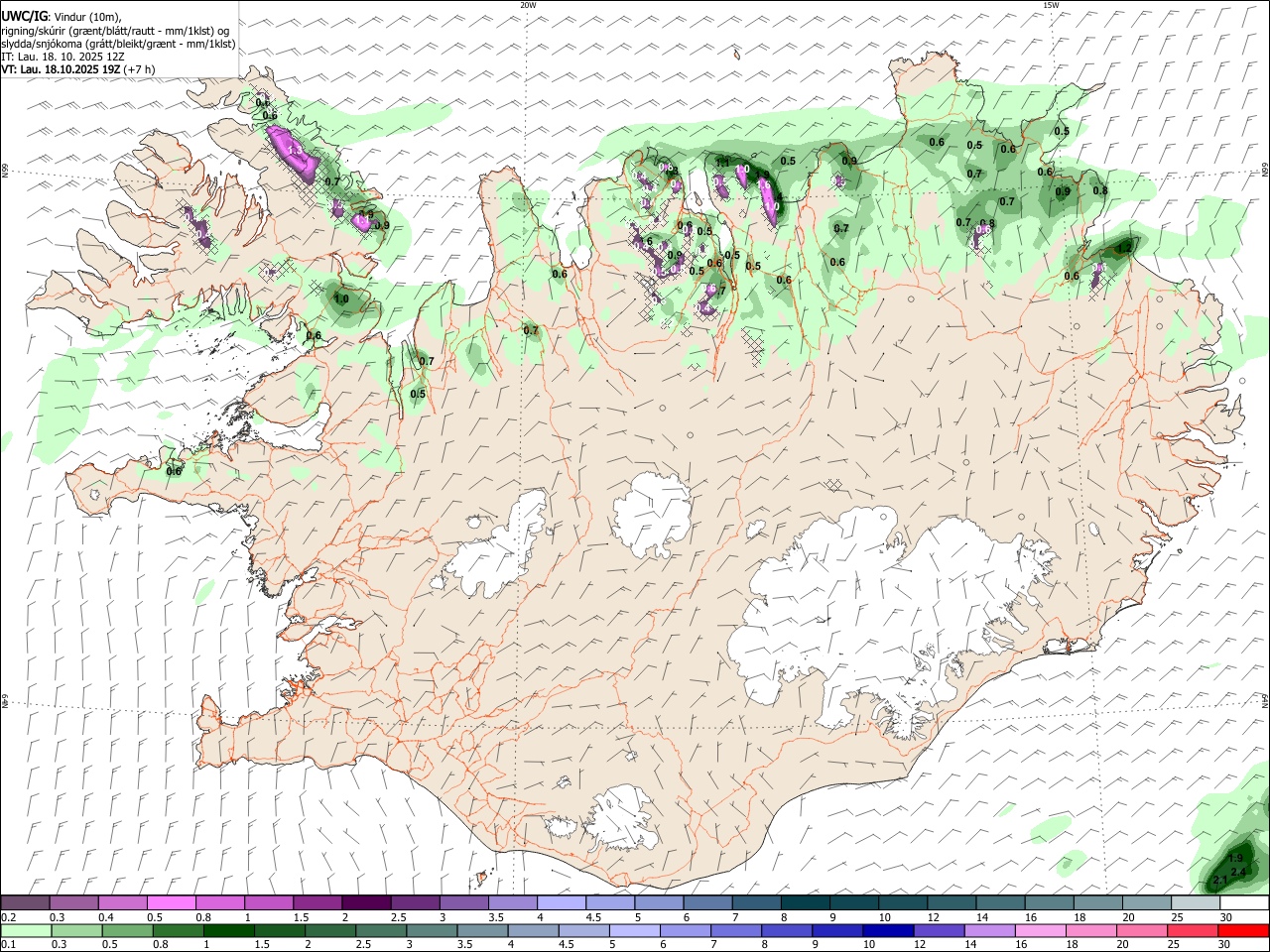Screen dimensions: 1270x952
Task: Click the bright red 30 swatch in lower scale
Action: pos(1243,931)
